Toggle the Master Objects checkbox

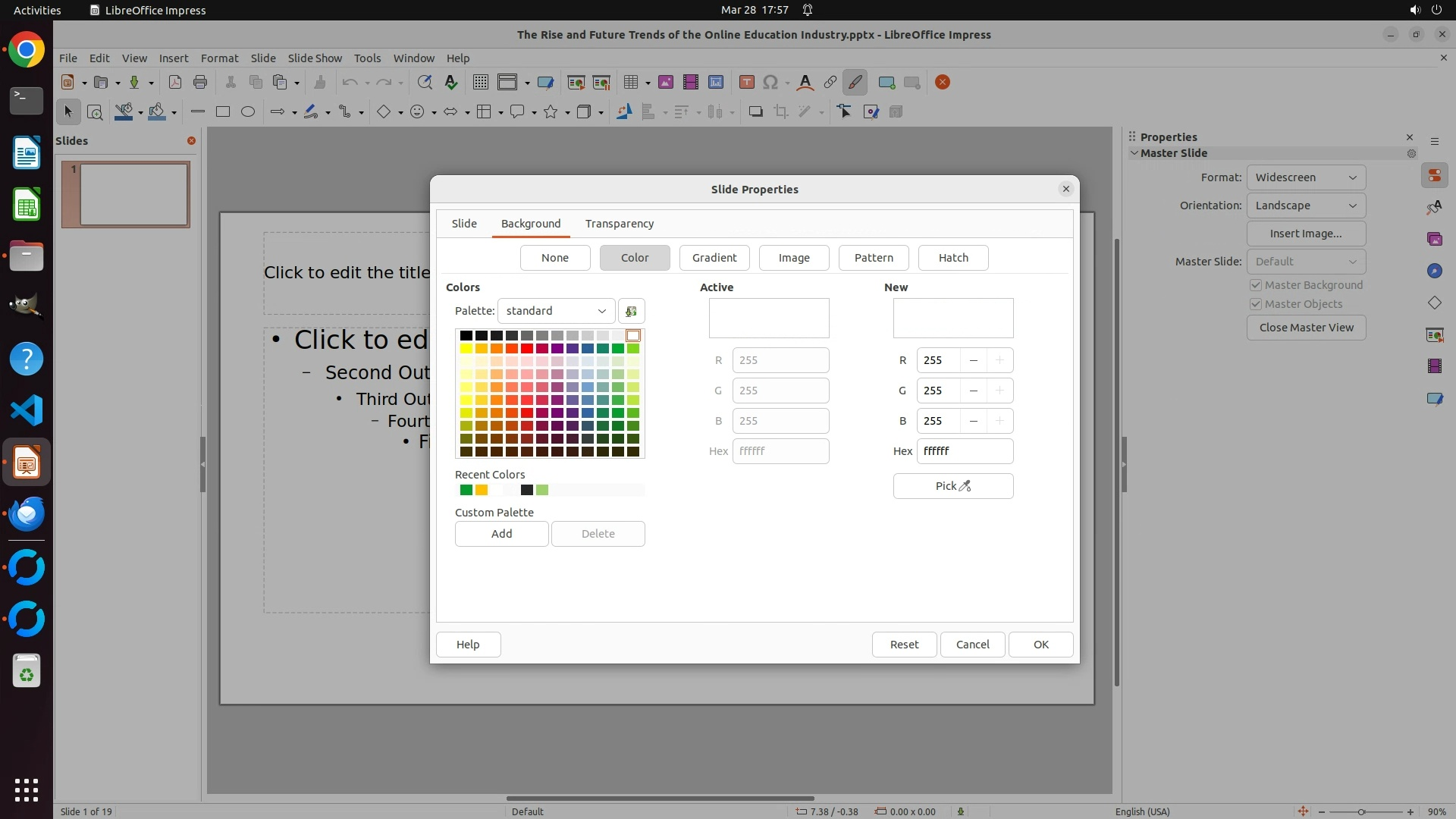click(1256, 304)
